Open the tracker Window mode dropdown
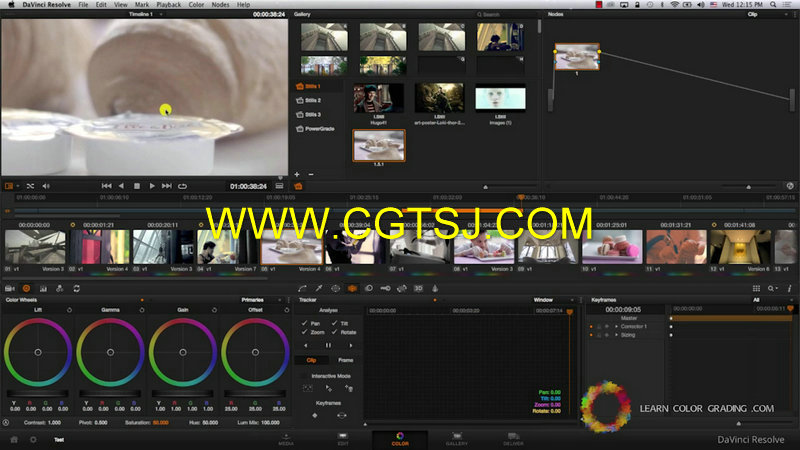The image size is (800, 450). (x=554, y=300)
